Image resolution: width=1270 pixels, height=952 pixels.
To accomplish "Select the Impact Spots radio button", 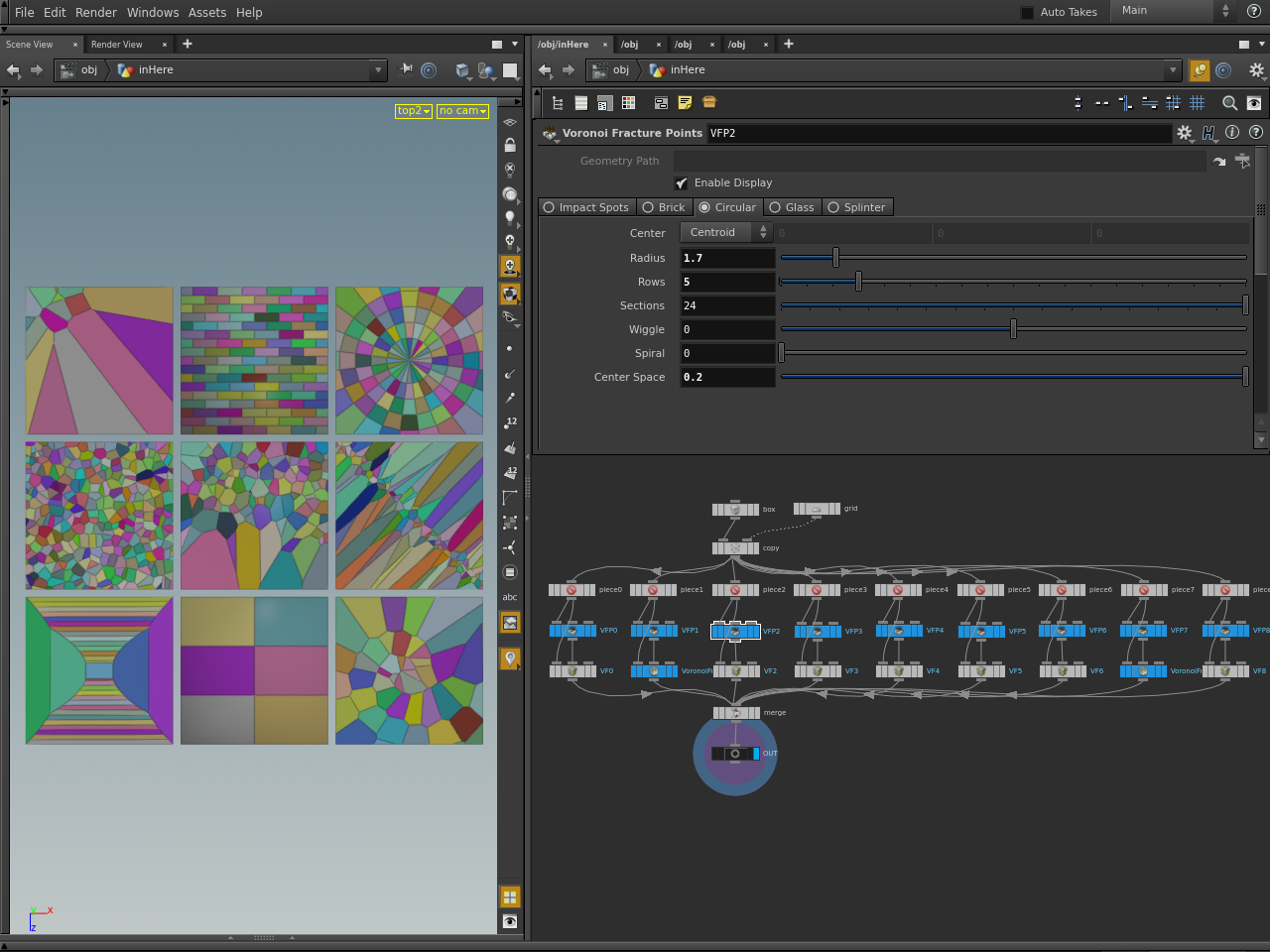I will point(585,207).
